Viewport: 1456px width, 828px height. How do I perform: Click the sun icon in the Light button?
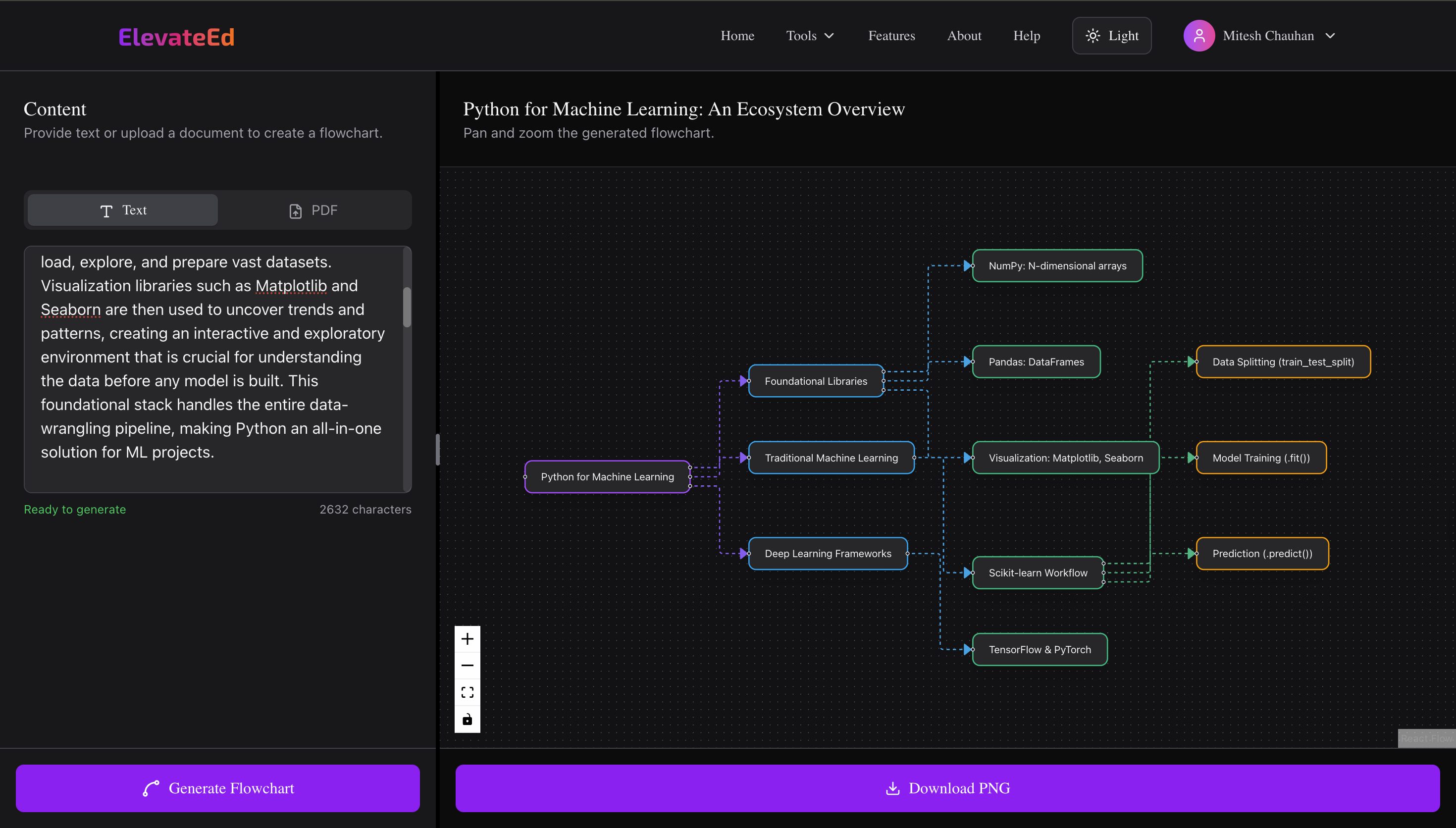click(1092, 35)
